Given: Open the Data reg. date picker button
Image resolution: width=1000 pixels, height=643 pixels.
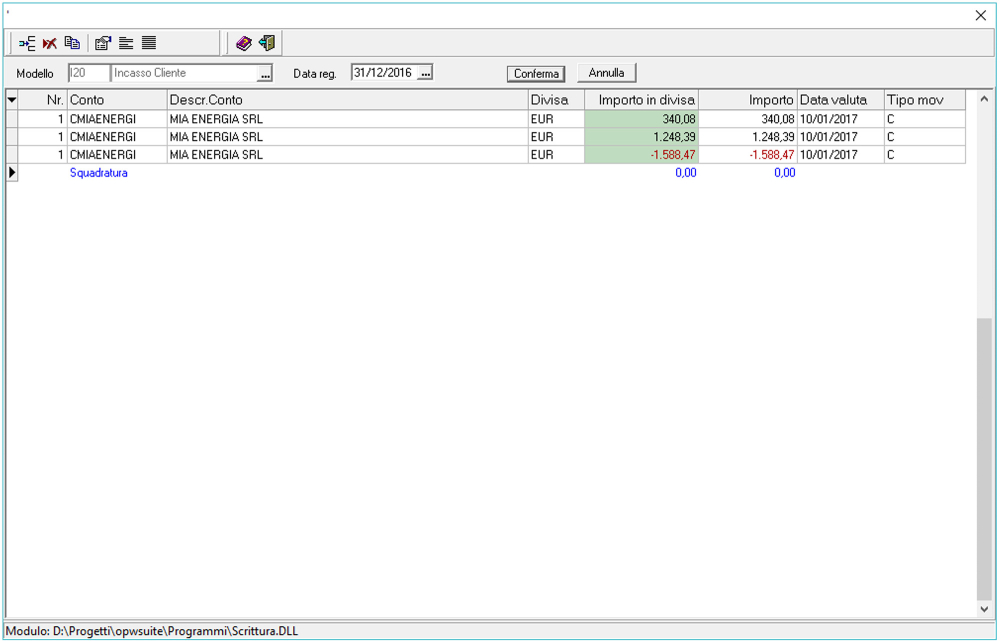Looking at the screenshot, I should [x=425, y=73].
